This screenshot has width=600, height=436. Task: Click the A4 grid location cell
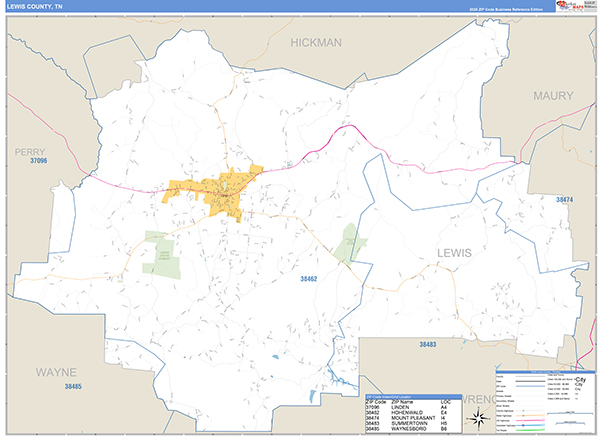click(x=444, y=407)
